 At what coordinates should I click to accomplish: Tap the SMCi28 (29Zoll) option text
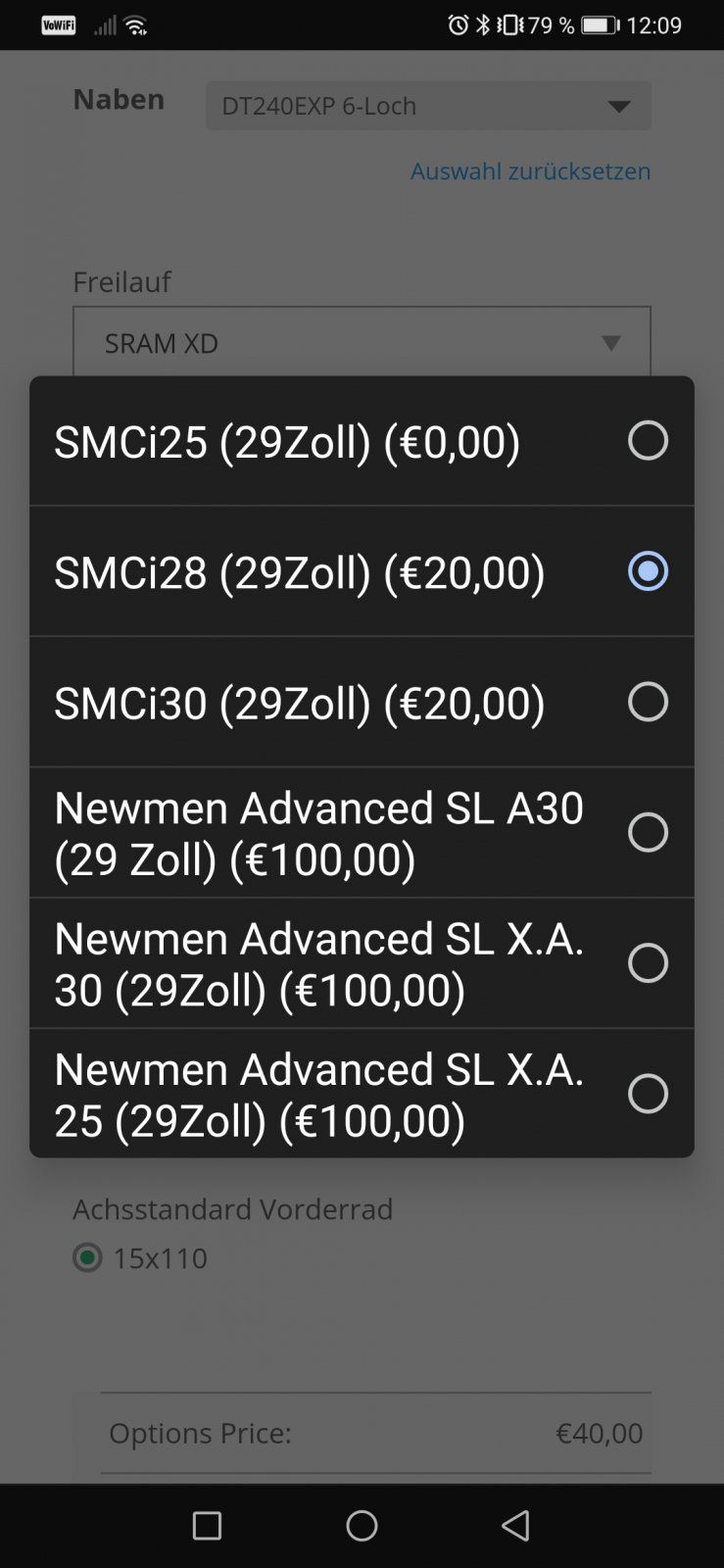pyautogui.click(x=299, y=572)
